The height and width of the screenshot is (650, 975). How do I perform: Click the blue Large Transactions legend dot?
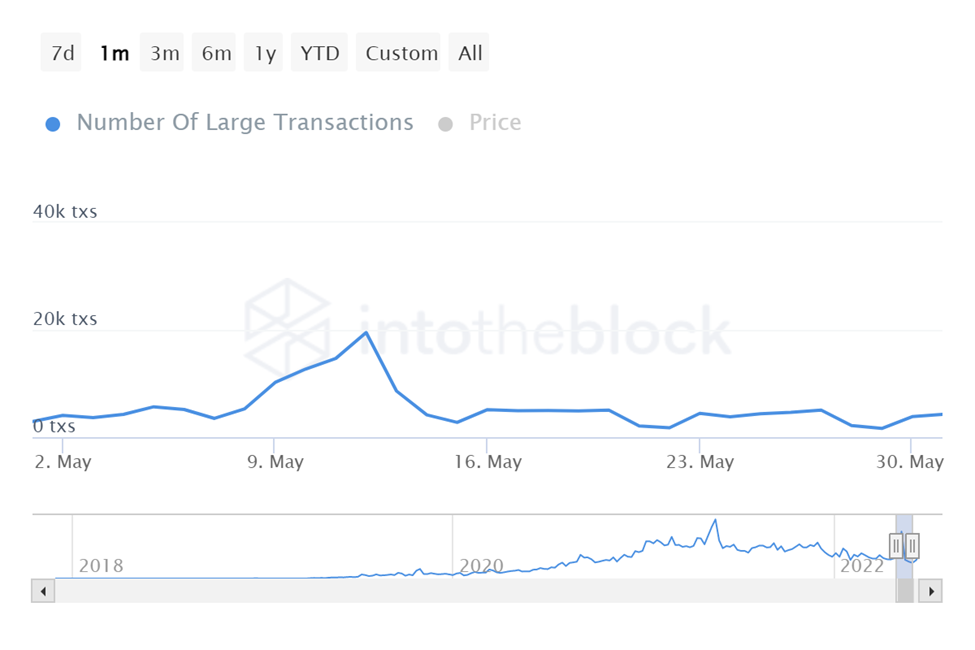(x=54, y=124)
